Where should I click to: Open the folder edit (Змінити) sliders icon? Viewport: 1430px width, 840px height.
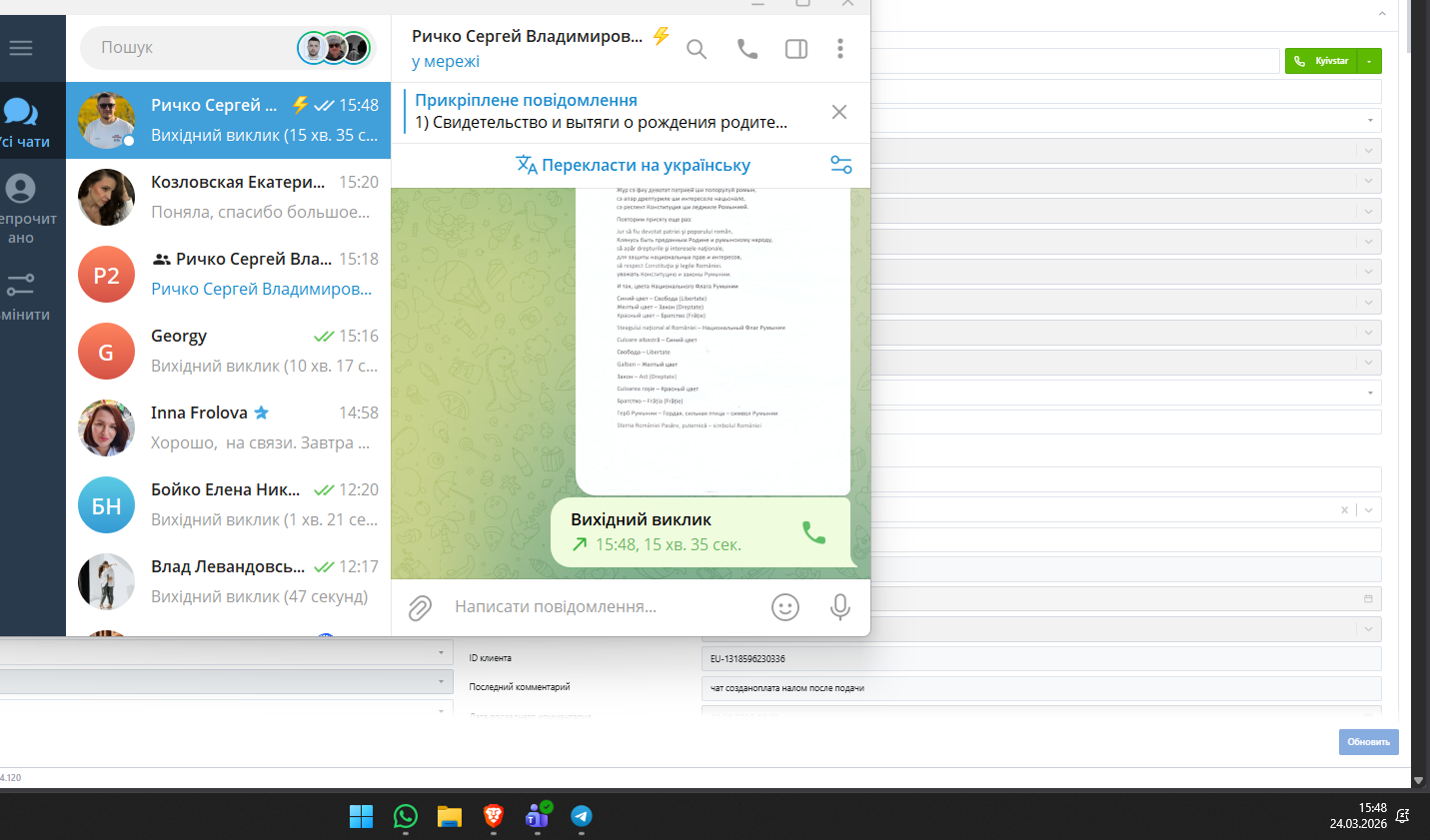(21, 297)
